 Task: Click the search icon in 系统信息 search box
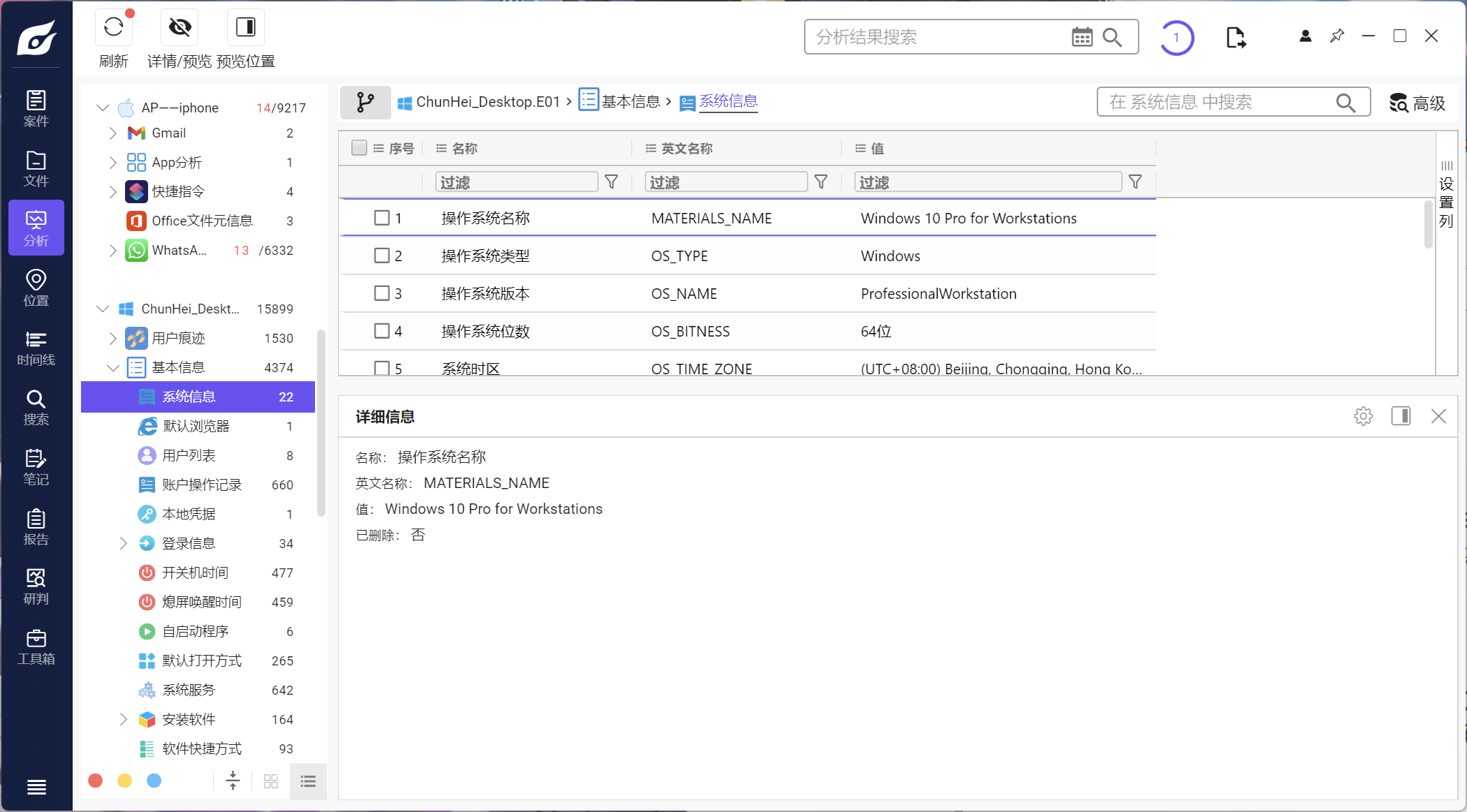point(1345,103)
